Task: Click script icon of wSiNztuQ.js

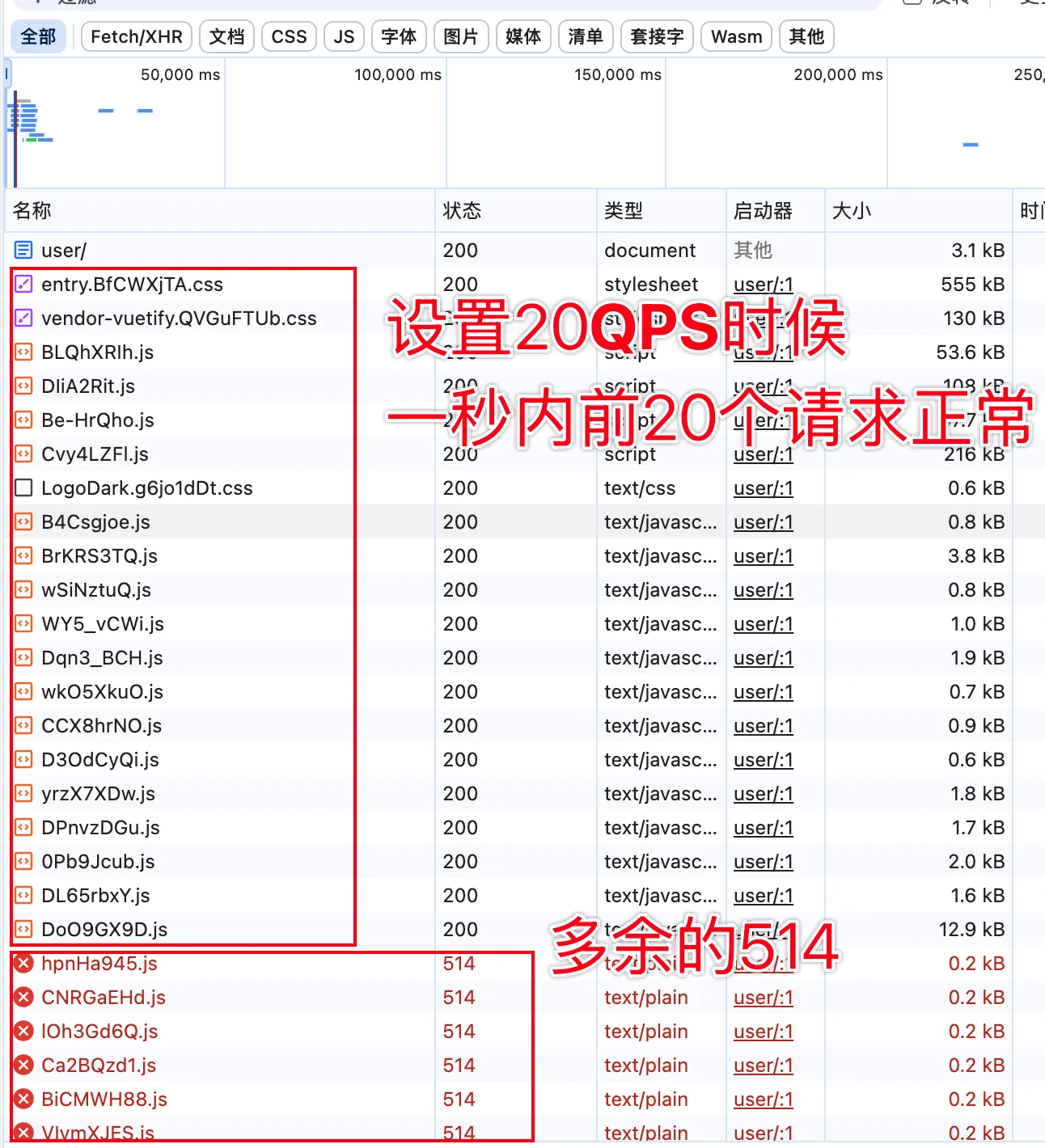Action: pos(23,590)
